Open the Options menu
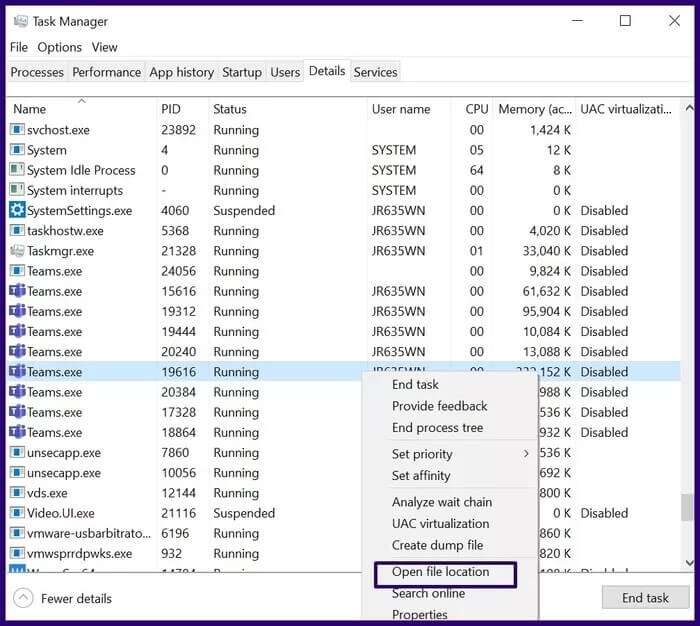Viewport: 700px width, 626px height. (59, 47)
